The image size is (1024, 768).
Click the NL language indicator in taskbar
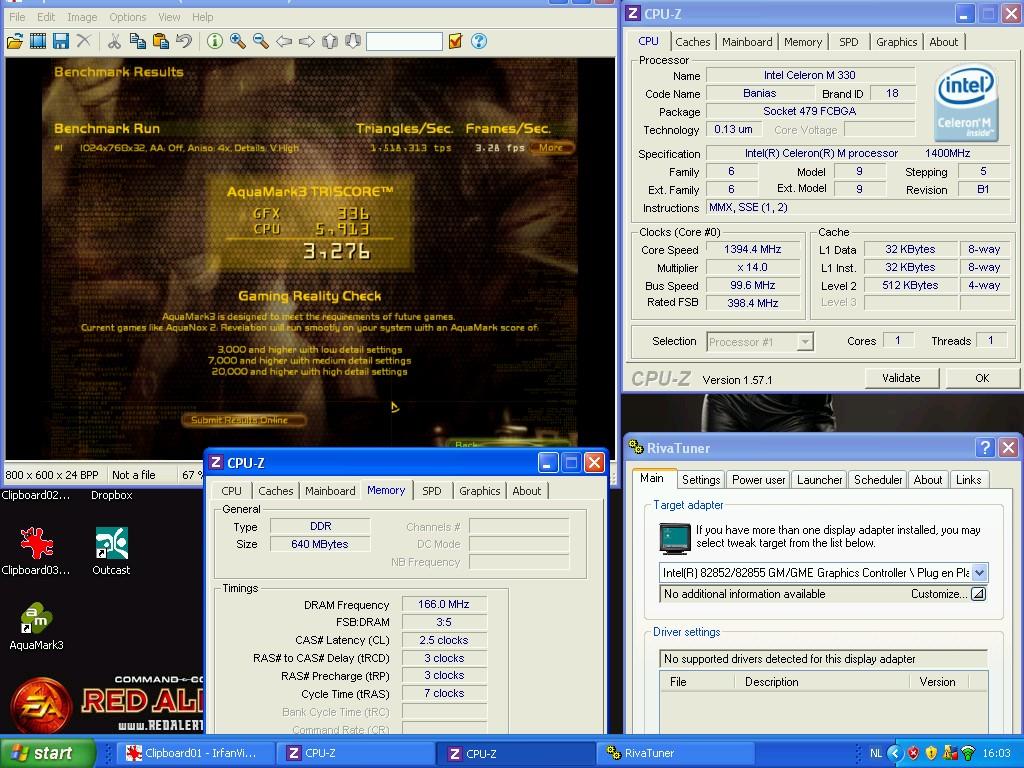pyautogui.click(x=876, y=754)
